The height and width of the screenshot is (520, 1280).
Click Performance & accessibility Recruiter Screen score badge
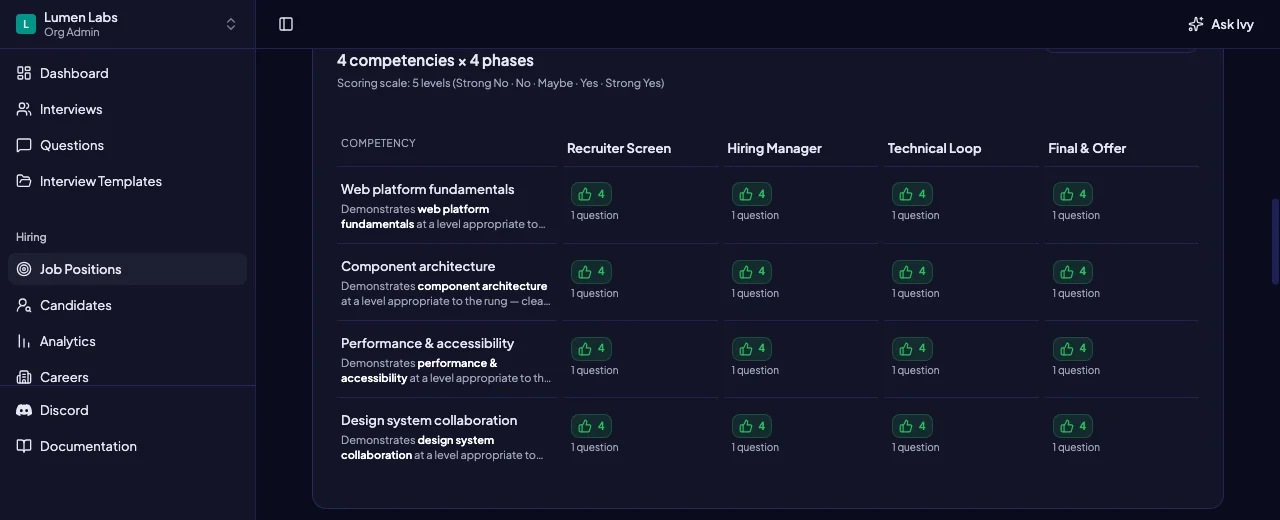click(x=591, y=348)
